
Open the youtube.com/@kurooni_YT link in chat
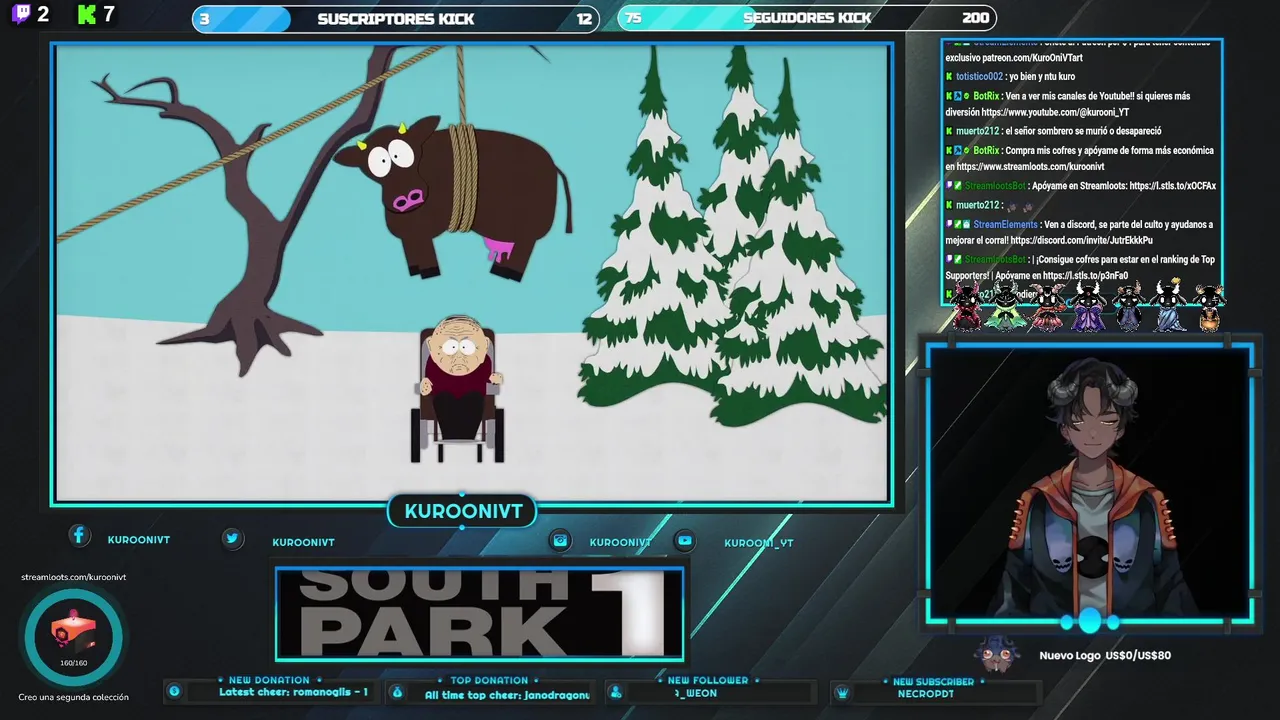click(x=1055, y=113)
